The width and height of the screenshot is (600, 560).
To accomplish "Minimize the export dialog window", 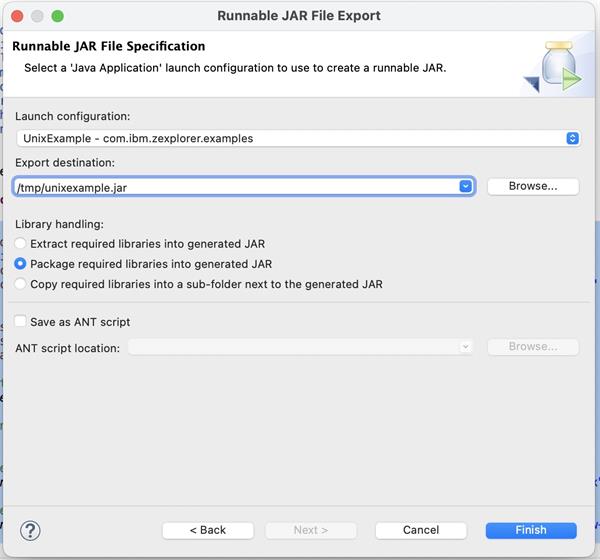I will coord(37,16).
